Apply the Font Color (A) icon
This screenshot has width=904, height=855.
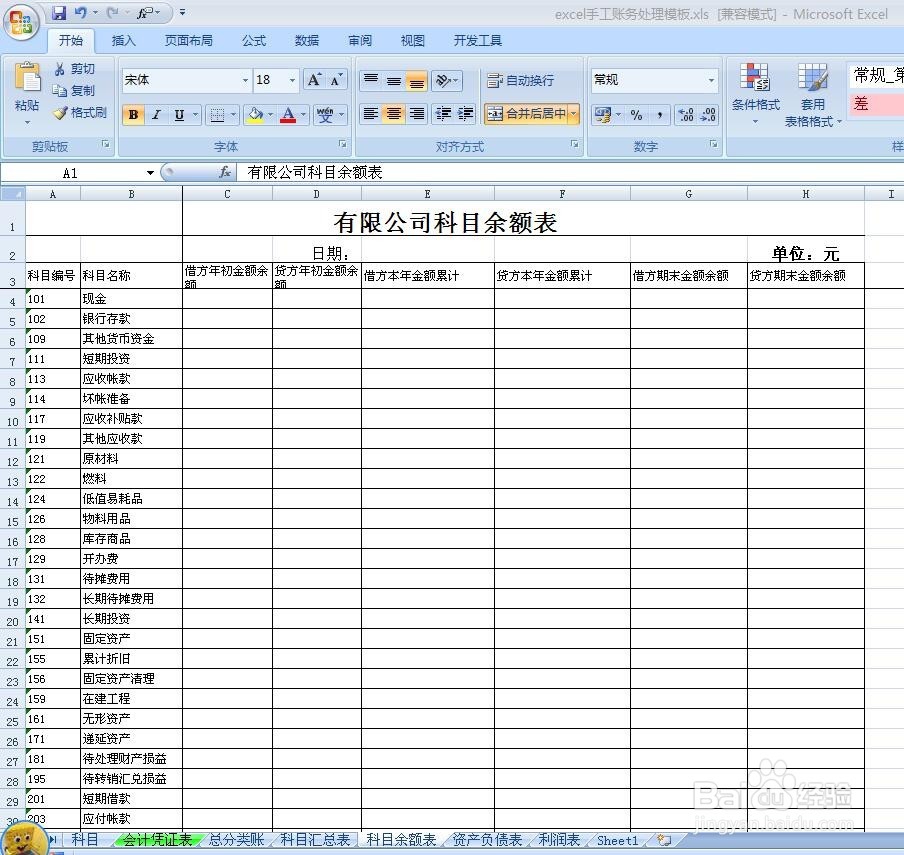tap(288, 114)
